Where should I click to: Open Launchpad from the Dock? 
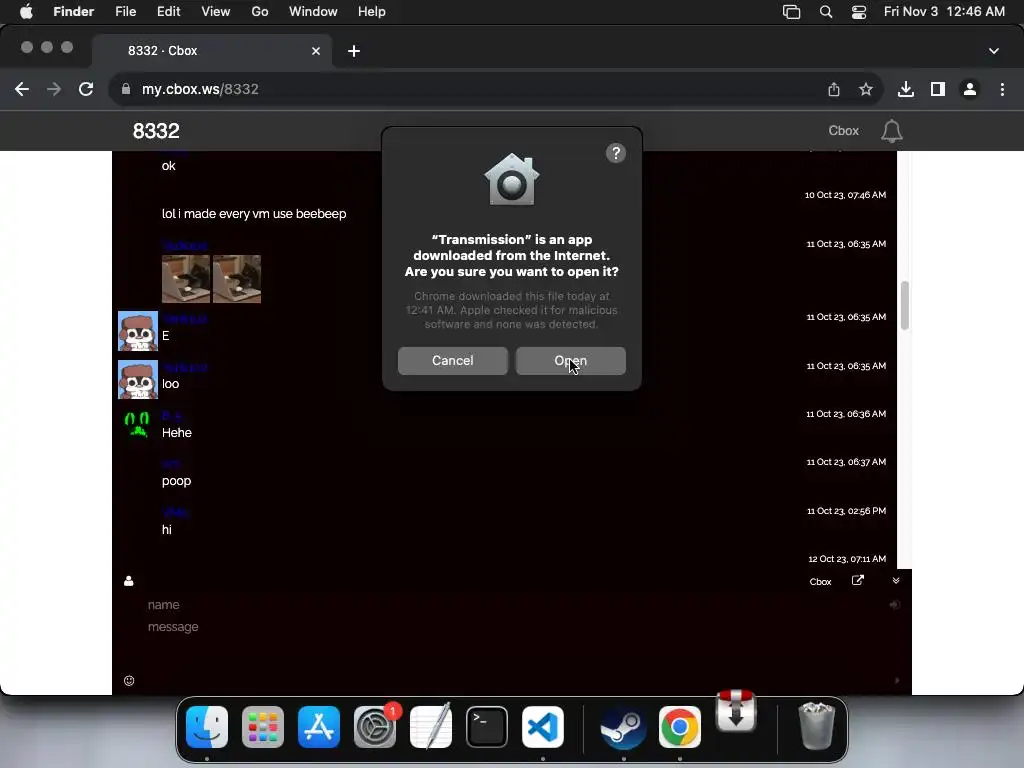pos(263,728)
